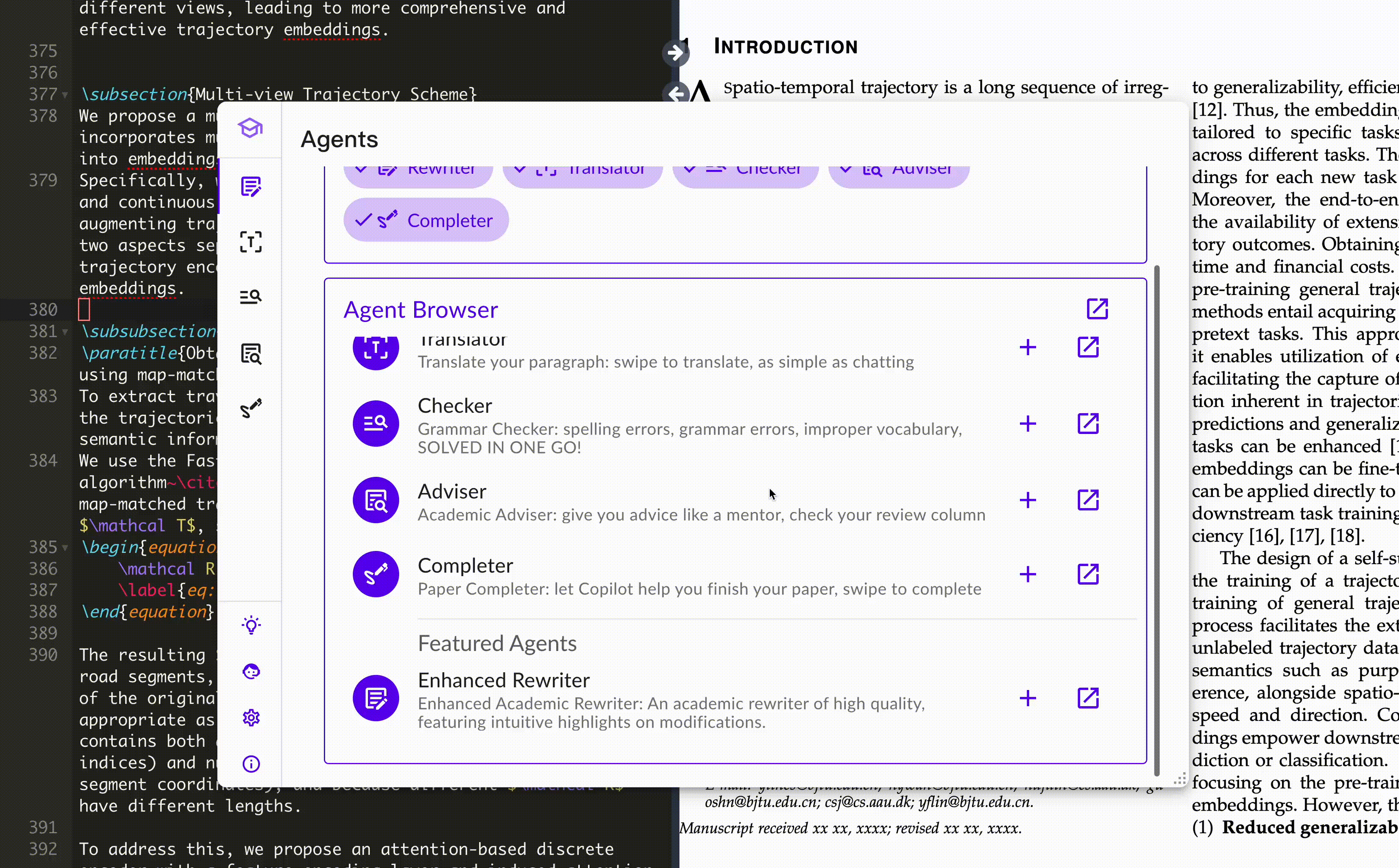The height and width of the screenshot is (868, 1399).
Task: Select the Translator icon in the sidebar
Action: click(x=251, y=242)
